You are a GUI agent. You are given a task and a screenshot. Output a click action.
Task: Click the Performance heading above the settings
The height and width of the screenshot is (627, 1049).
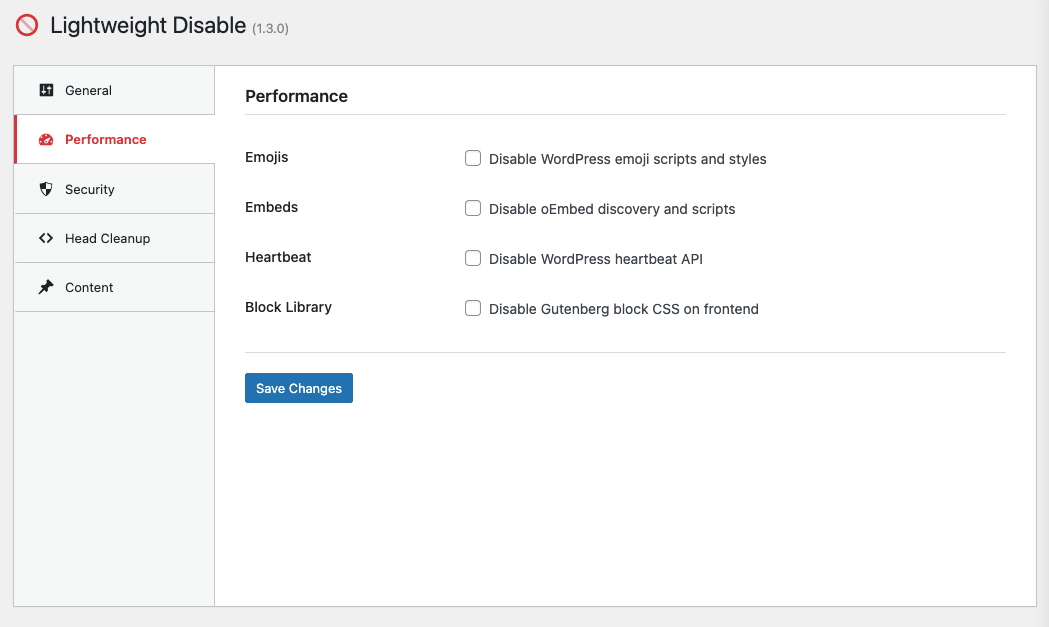pos(295,96)
